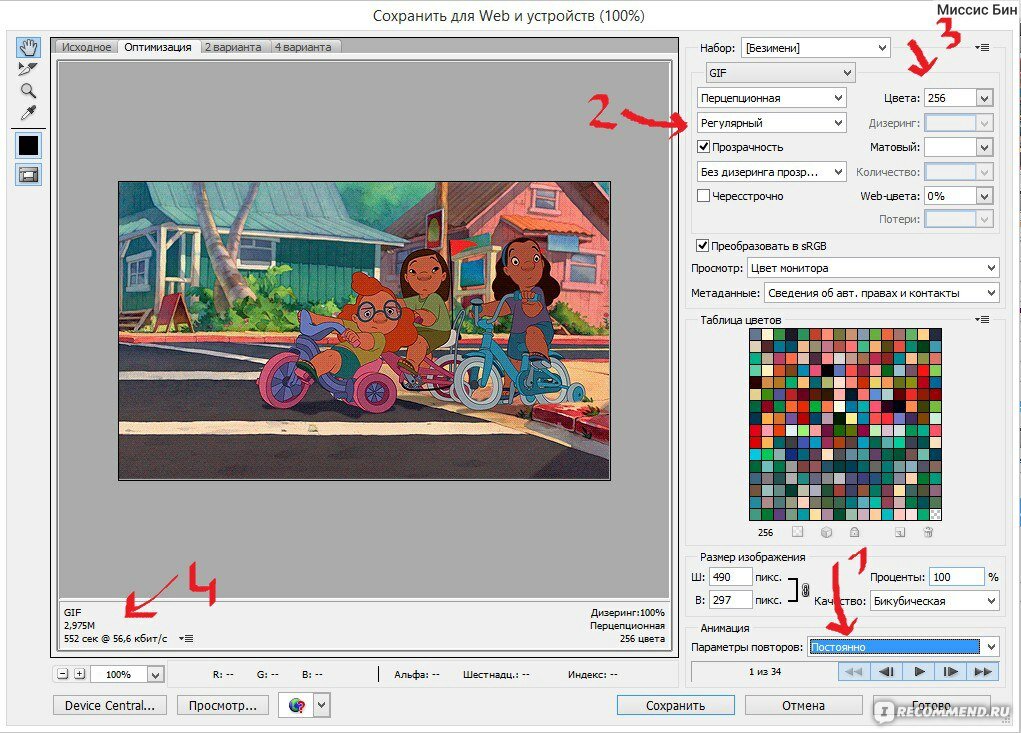The image size is (1021, 733).
Task: Click the lock color icon under color table
Action: point(854,532)
